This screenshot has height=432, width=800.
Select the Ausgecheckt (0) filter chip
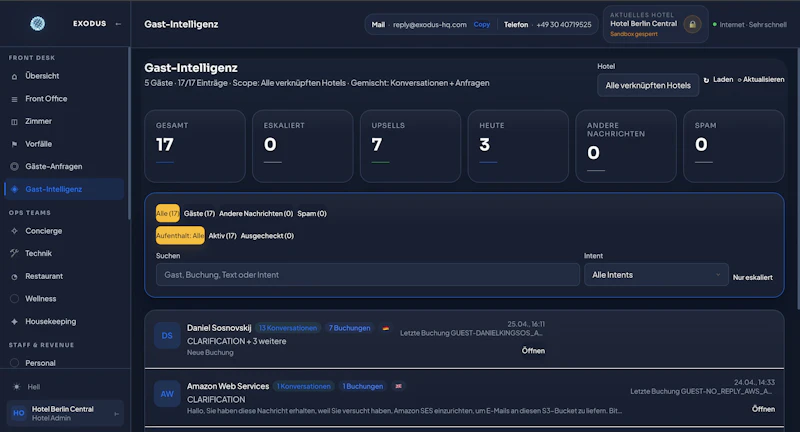point(267,236)
